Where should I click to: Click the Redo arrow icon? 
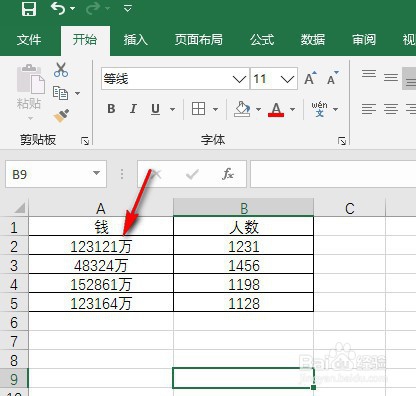coord(93,8)
